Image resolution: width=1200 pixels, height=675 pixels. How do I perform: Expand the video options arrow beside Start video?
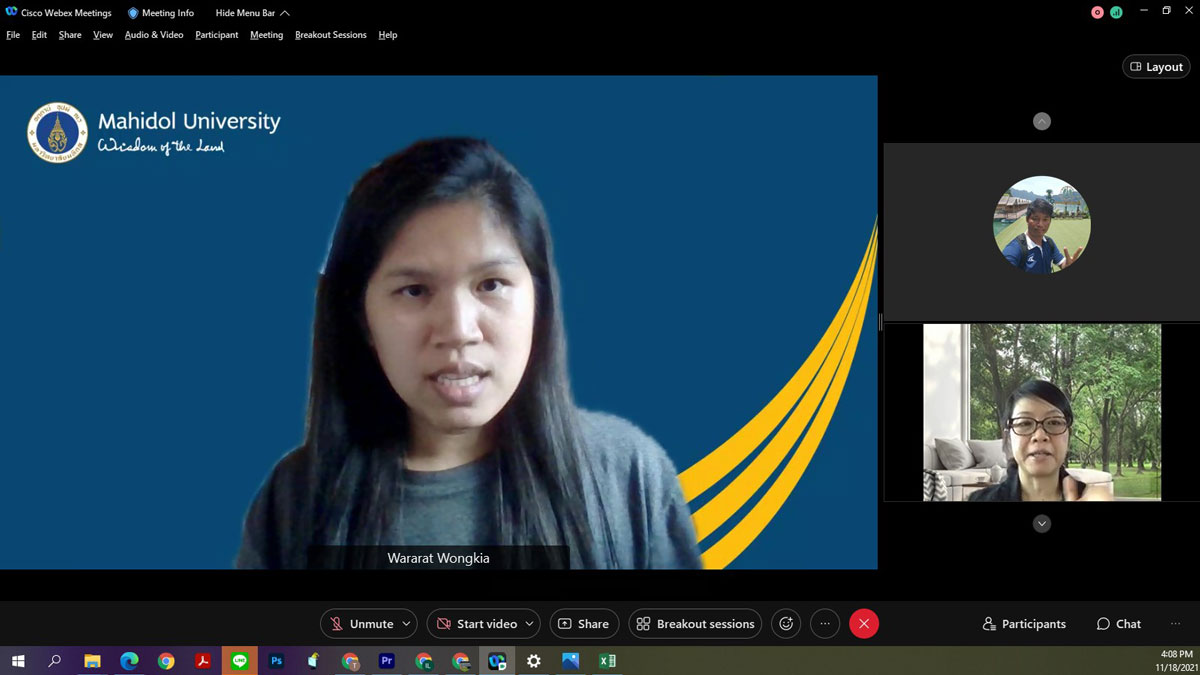[529, 624]
